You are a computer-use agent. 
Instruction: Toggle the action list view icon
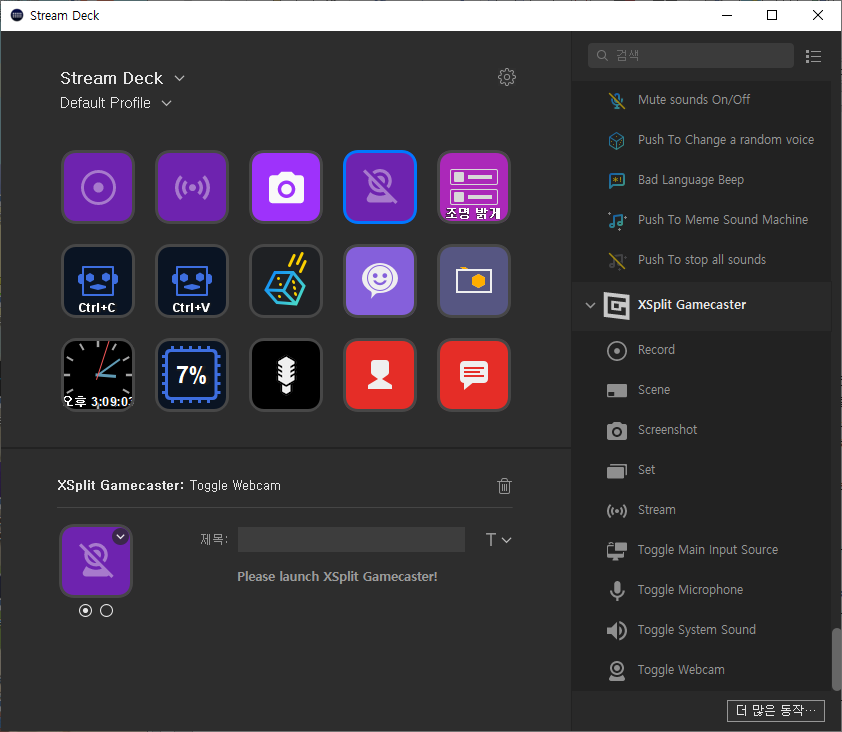[x=813, y=56]
